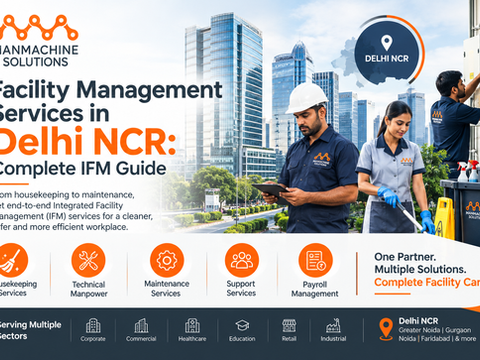This screenshot has height=360, width=480.
Task: Click the Corporate building icon
Action: (93, 325)
